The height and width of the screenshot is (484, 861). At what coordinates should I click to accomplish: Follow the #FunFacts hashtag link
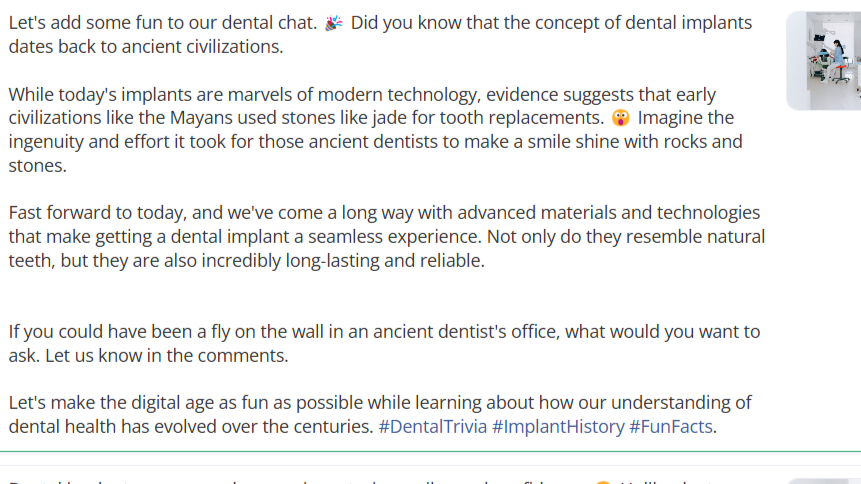pos(670,426)
